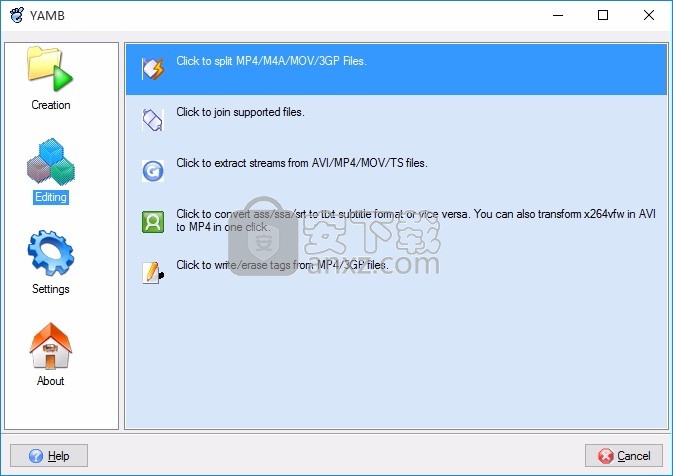673x476 pixels.
Task: Open Help with the Help button
Action: pos(49,455)
